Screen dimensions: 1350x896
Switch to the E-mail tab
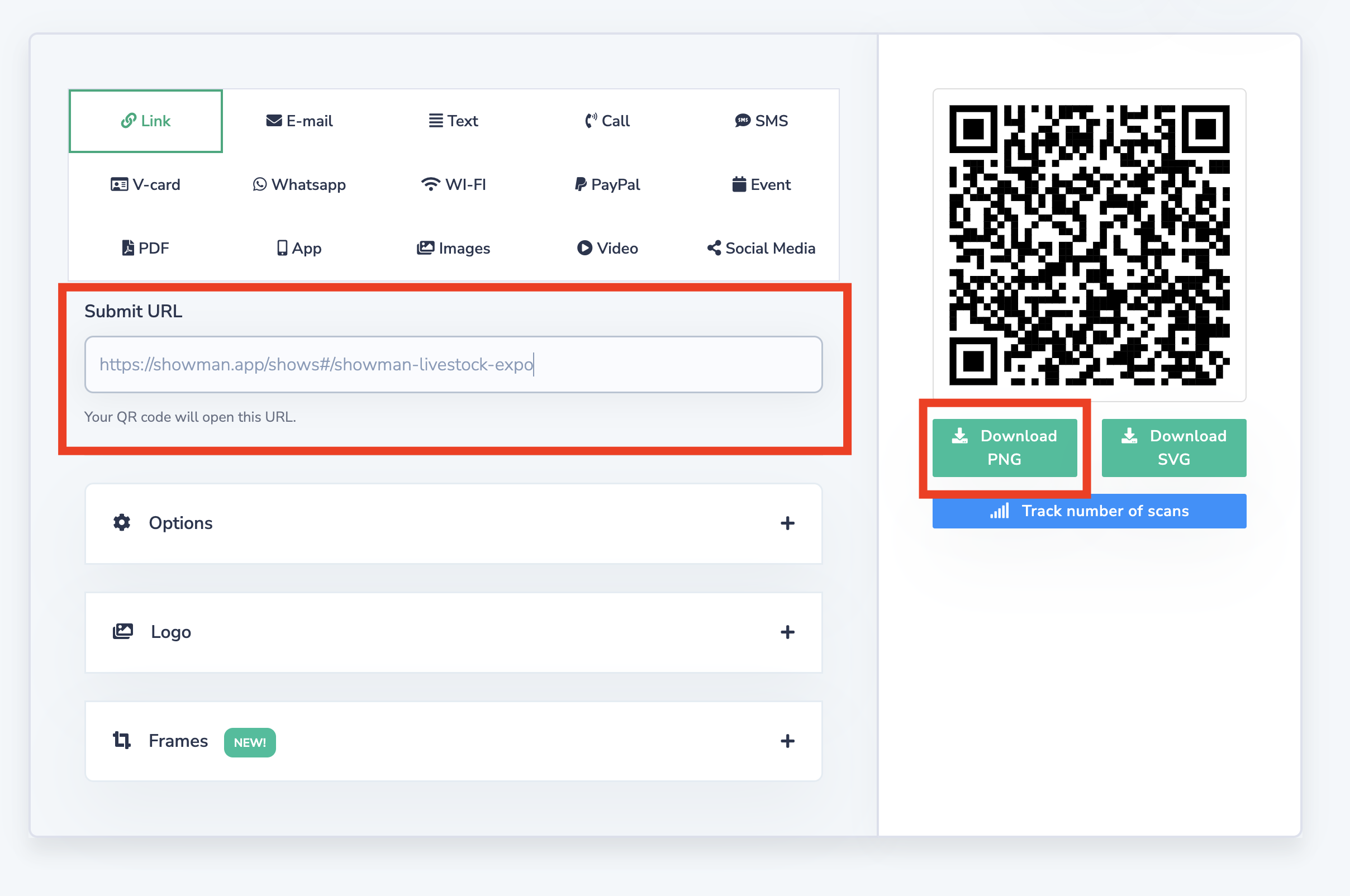pyautogui.click(x=299, y=121)
